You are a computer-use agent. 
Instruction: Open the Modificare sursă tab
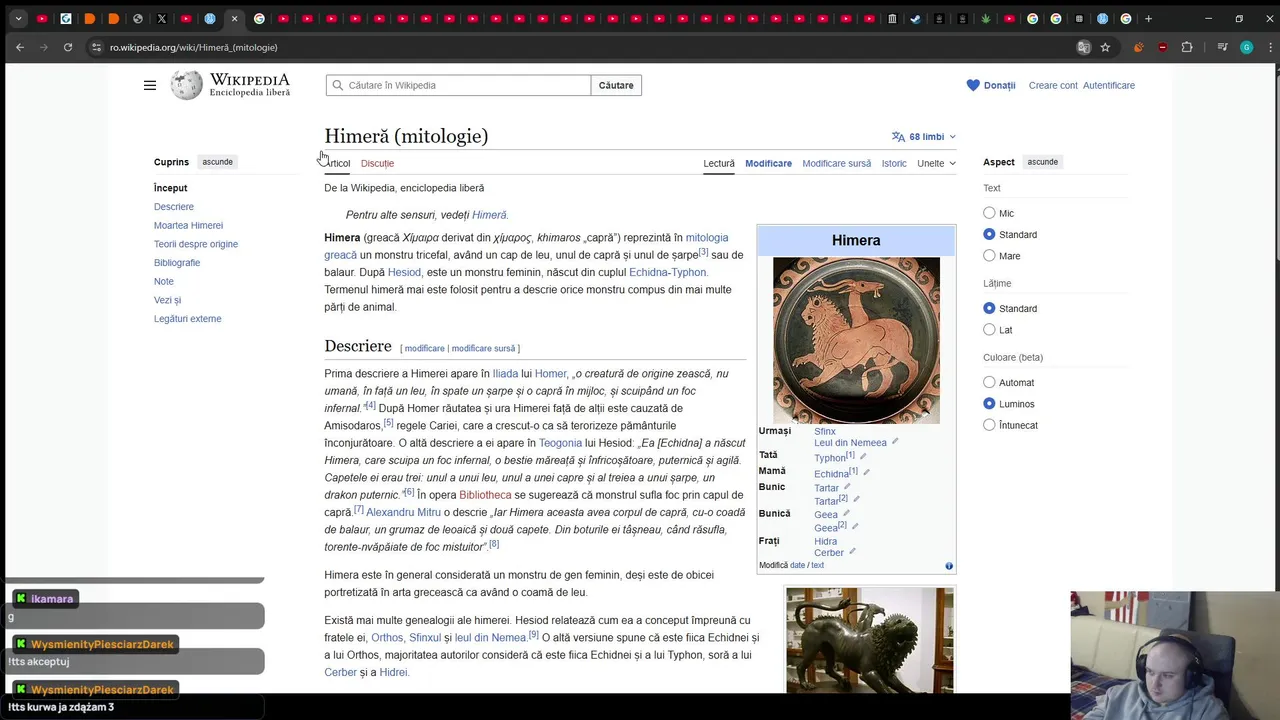[836, 163]
